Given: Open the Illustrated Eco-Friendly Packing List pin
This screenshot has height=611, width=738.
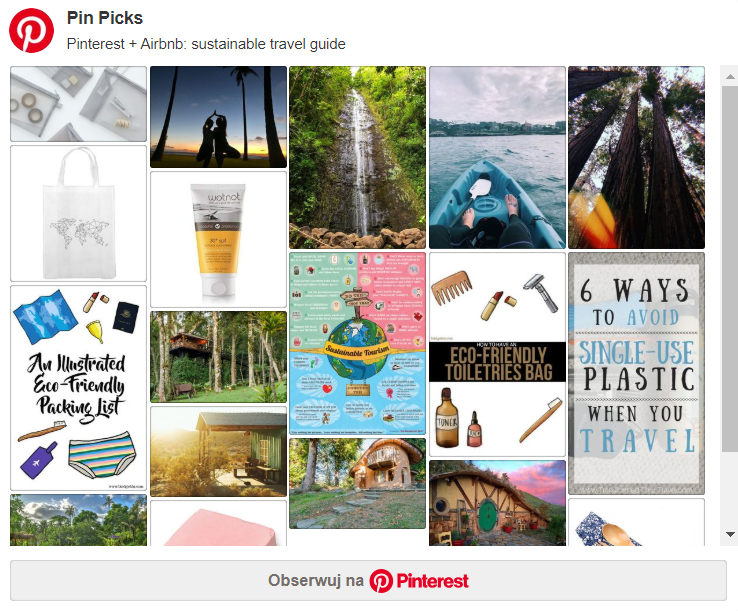Looking at the screenshot, I should (x=79, y=388).
